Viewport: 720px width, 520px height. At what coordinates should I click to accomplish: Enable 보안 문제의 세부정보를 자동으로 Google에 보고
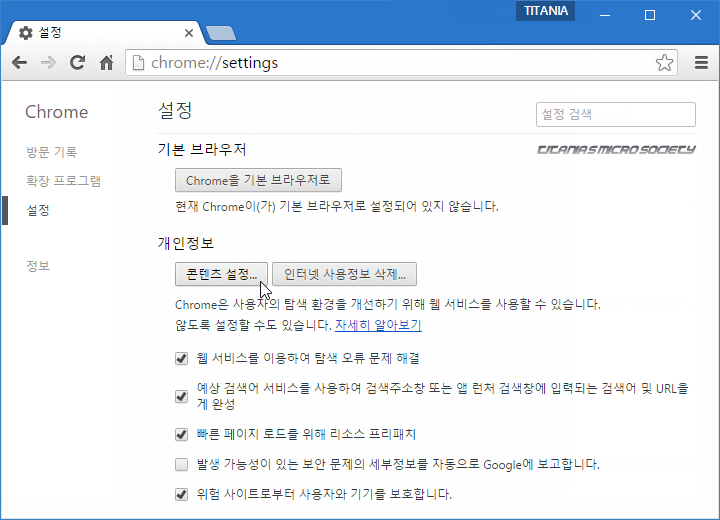click(x=181, y=464)
